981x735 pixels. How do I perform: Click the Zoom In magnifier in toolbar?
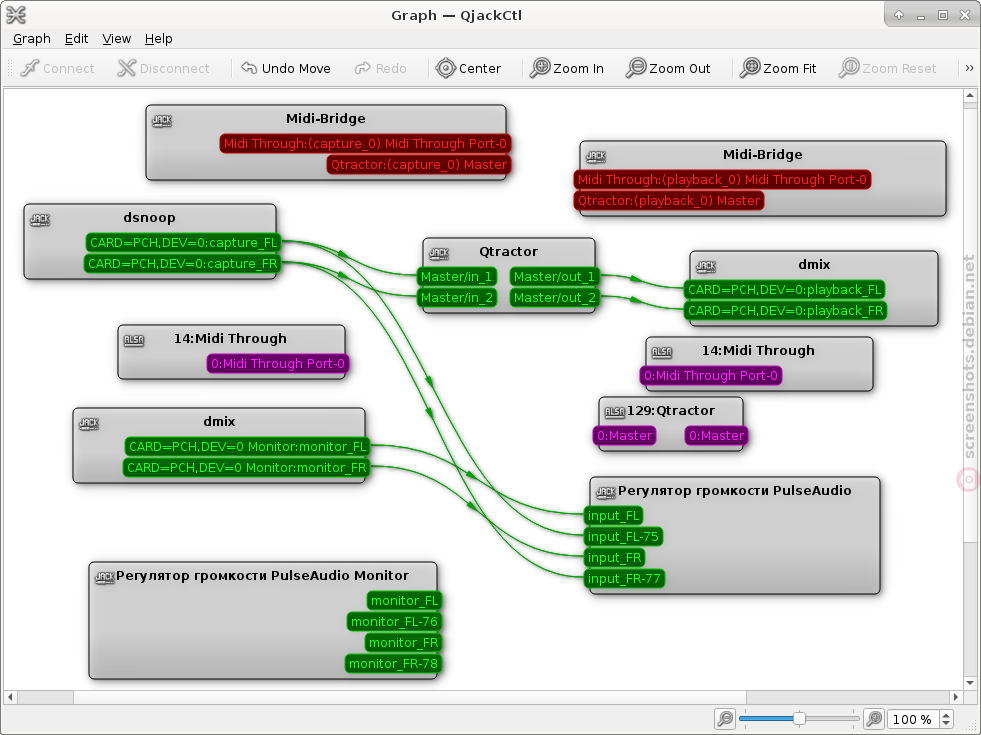coord(540,68)
